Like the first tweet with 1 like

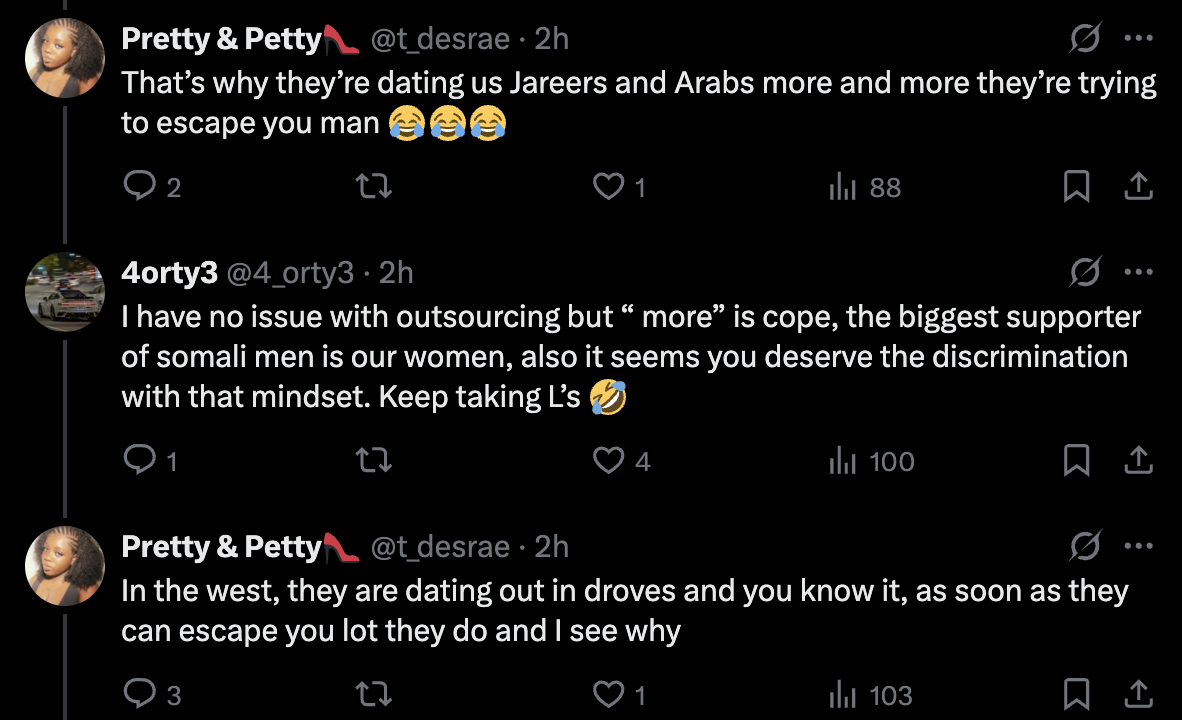[x=608, y=187]
